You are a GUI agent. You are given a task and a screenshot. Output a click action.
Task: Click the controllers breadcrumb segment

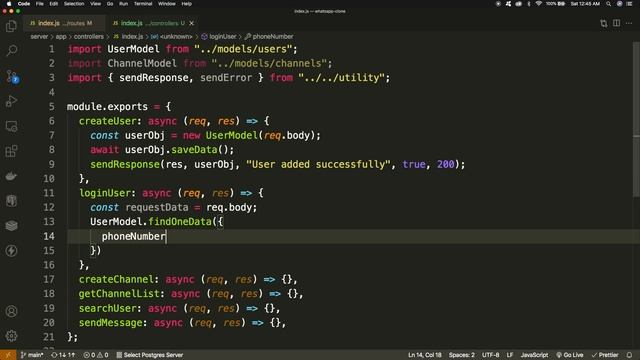[x=89, y=37]
